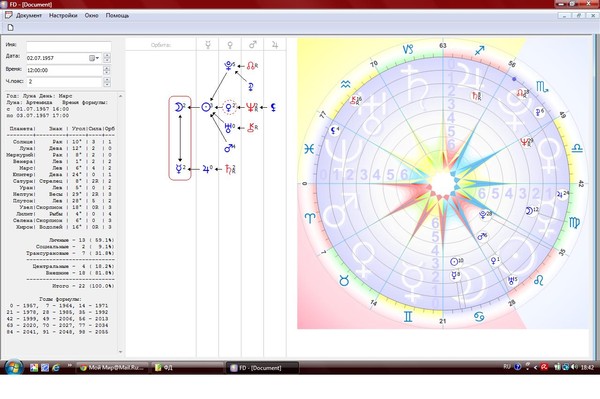This screenshot has height=399, width=600.
Task: Click the Gemini sign on the chart
Action: [408, 317]
